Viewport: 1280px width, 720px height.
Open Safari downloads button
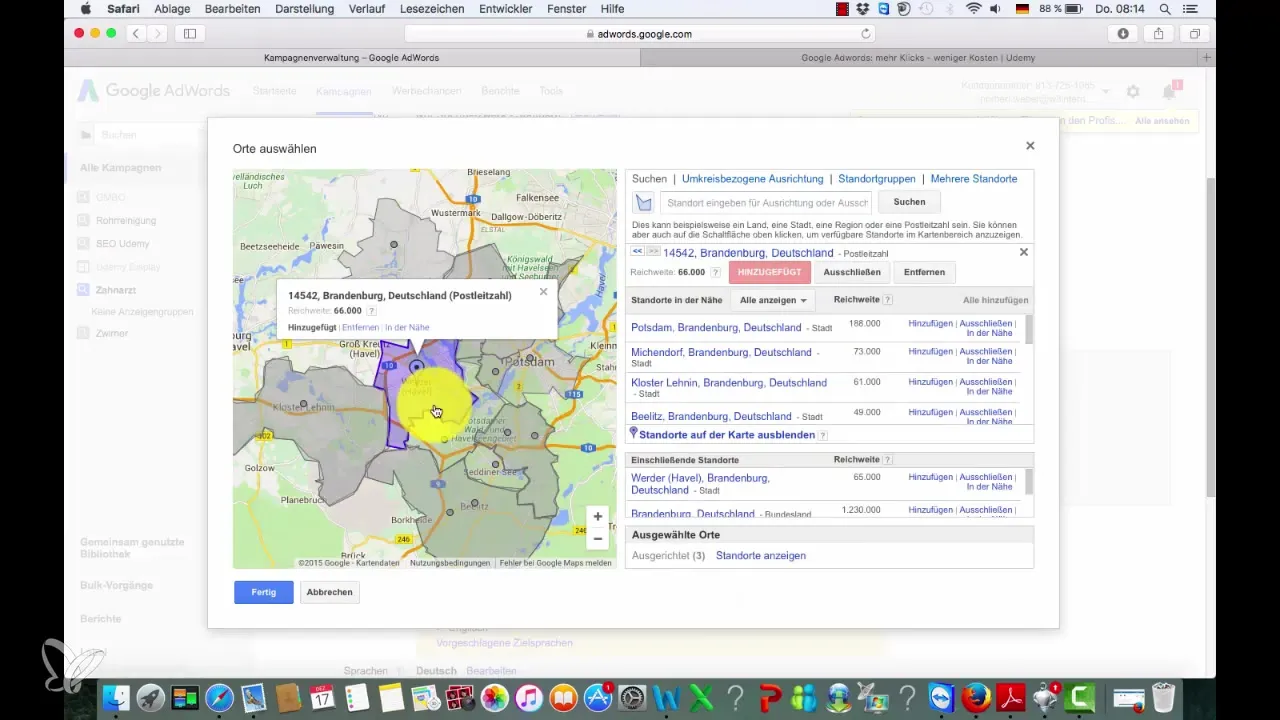(x=1123, y=34)
